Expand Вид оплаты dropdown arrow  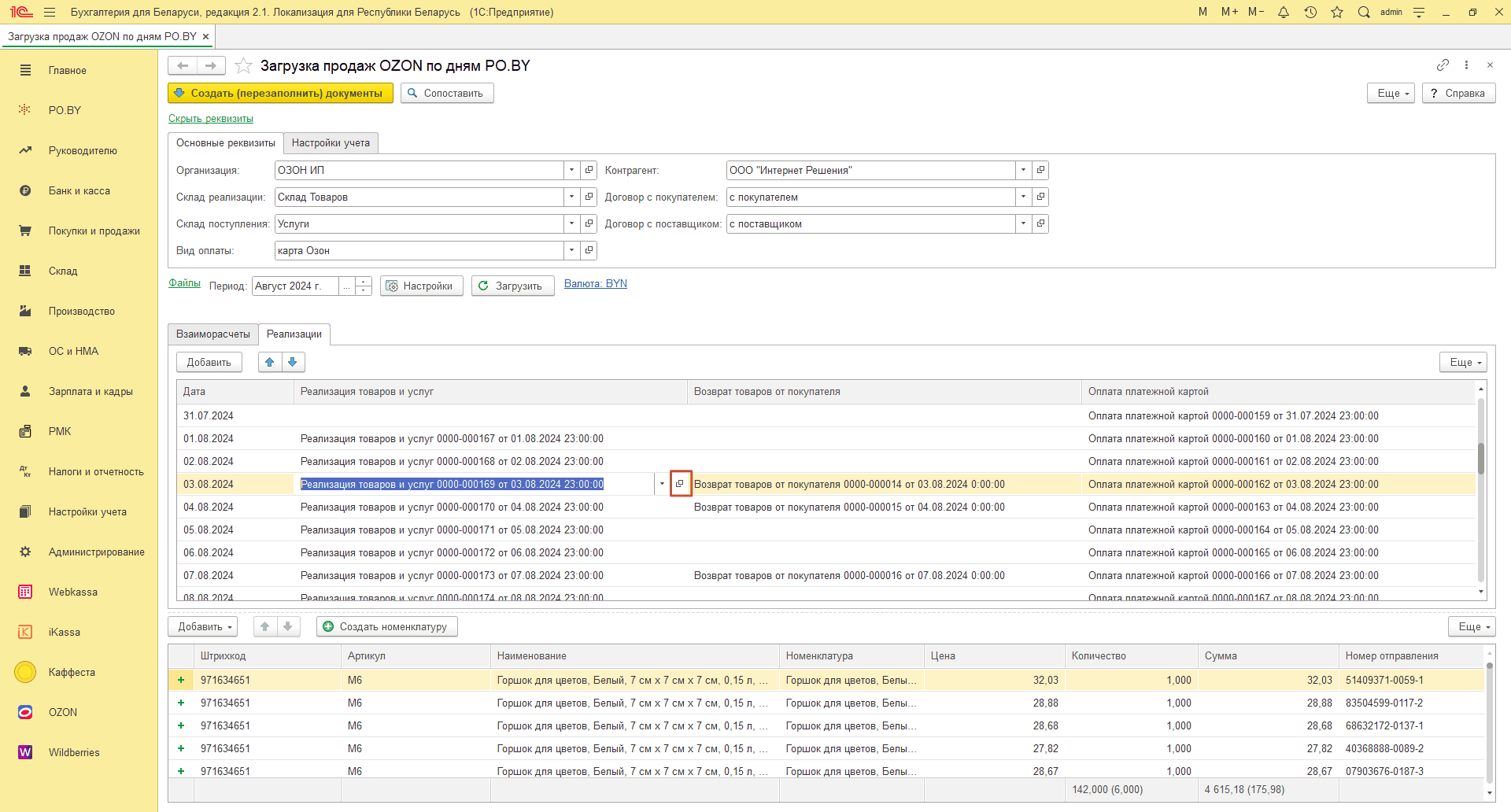(572, 250)
